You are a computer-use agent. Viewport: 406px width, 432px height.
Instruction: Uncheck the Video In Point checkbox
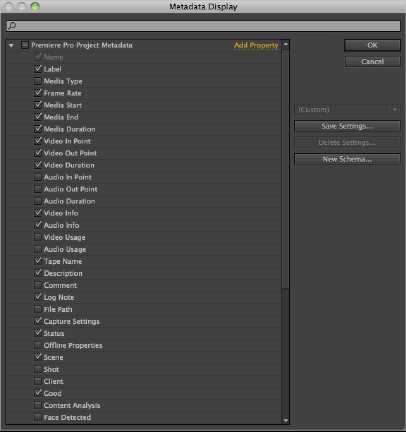38,141
